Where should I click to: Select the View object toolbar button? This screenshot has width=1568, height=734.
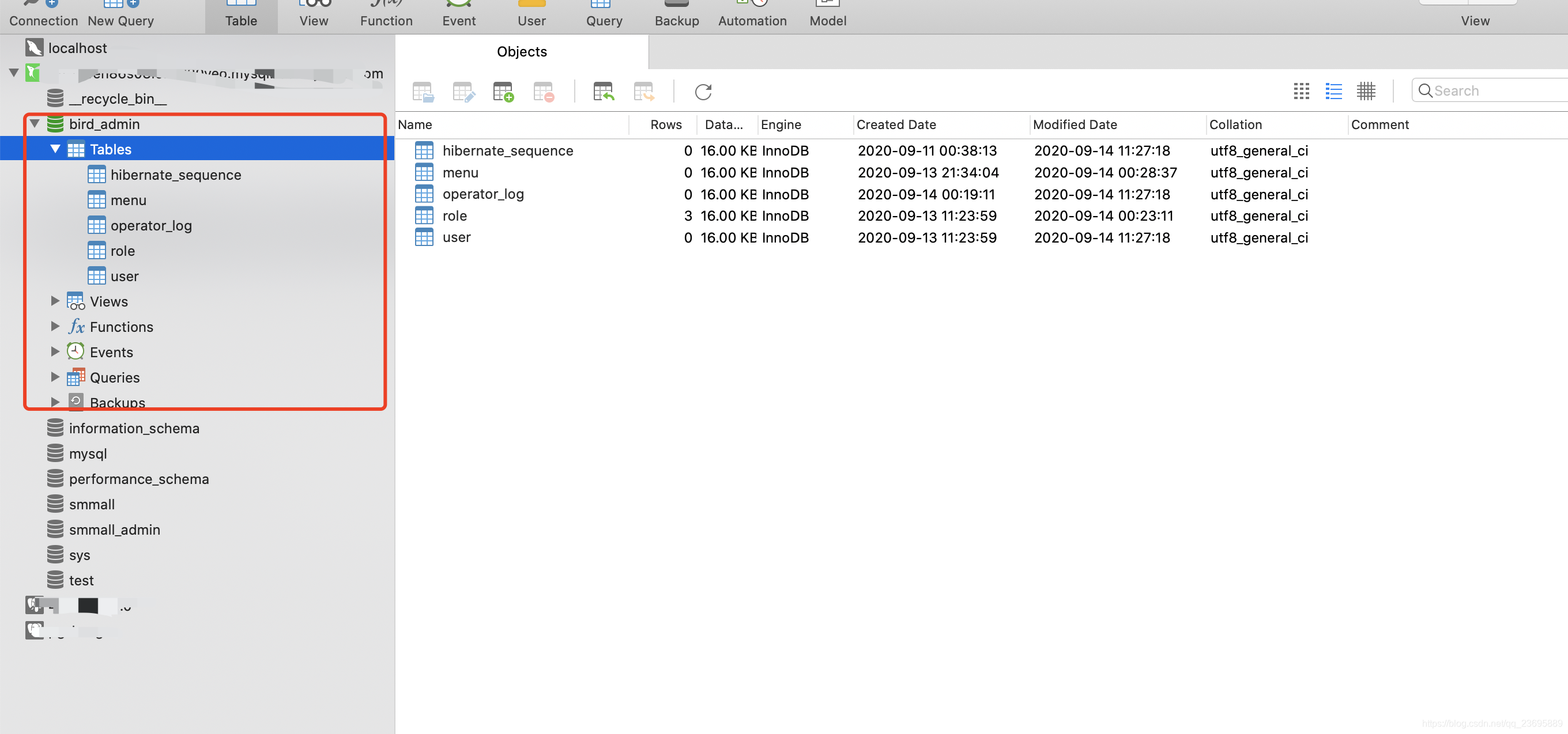tap(314, 14)
